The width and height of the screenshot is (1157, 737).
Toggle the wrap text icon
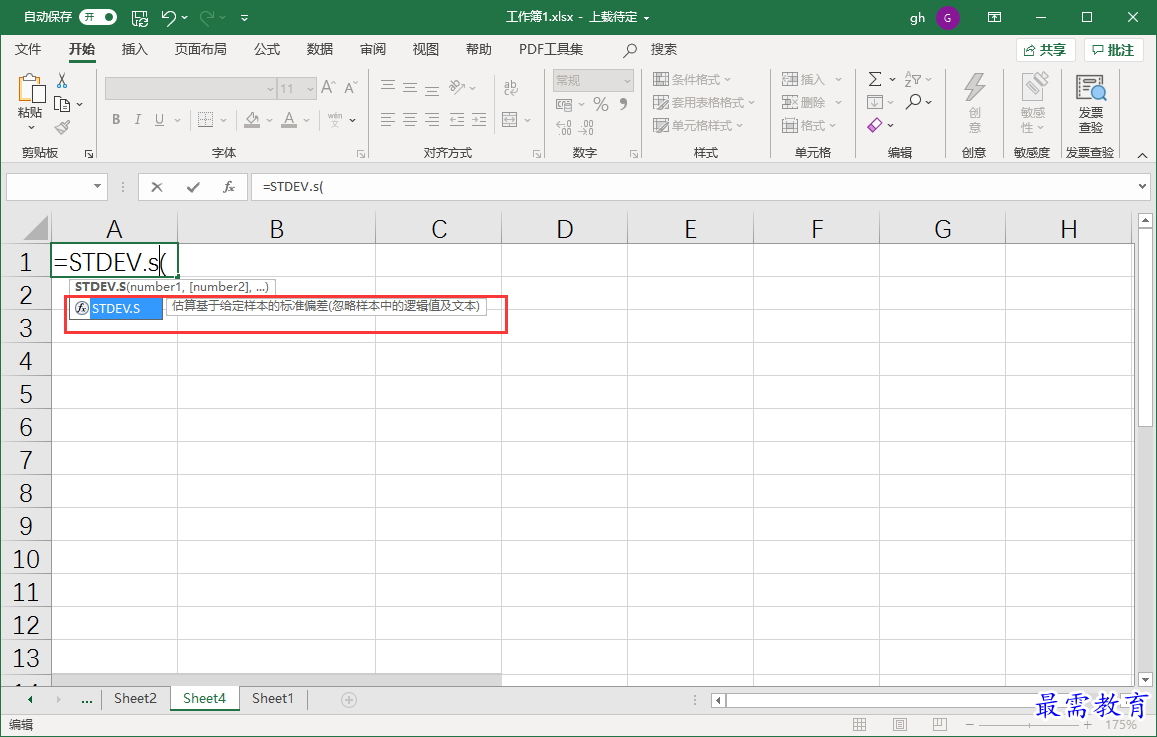click(x=511, y=88)
